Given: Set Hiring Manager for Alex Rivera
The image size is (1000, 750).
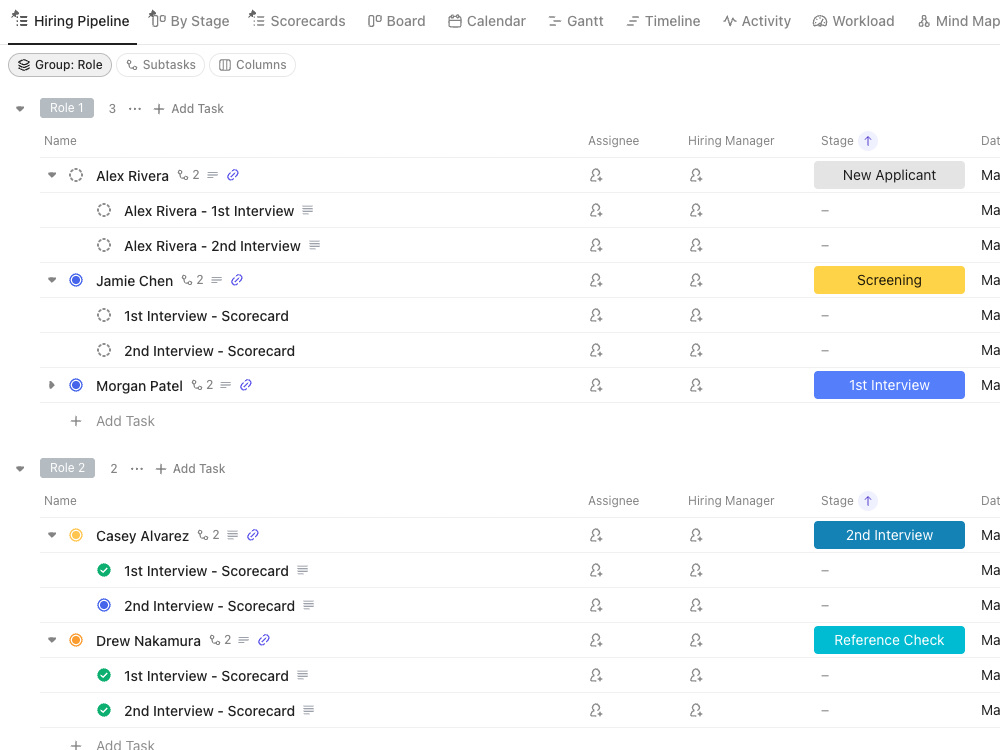Looking at the screenshot, I should click(x=696, y=175).
